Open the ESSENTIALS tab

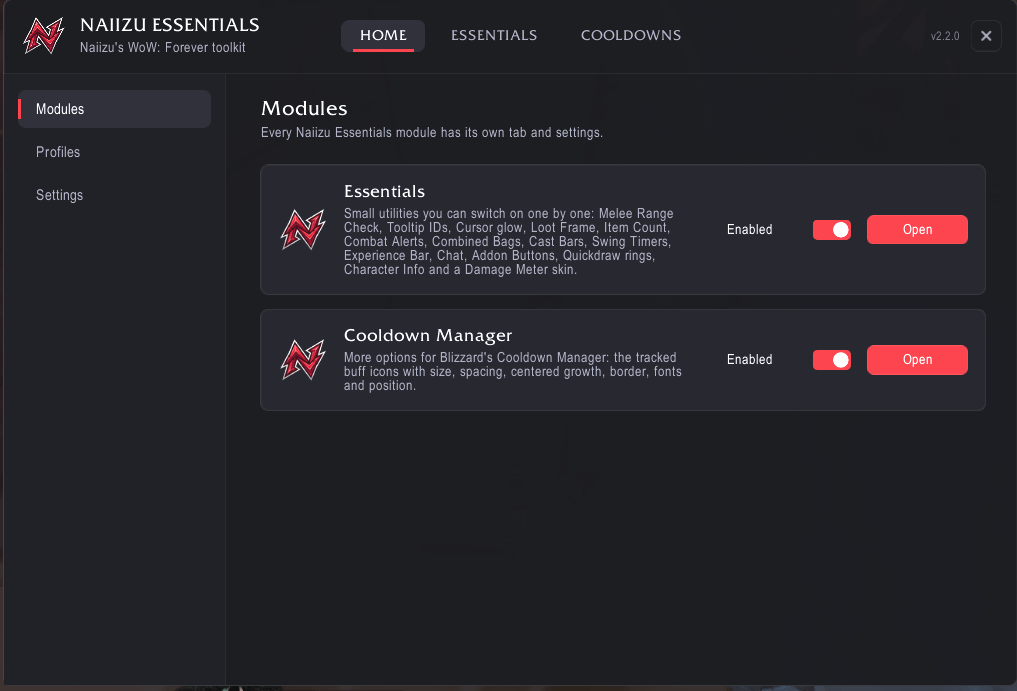click(494, 36)
